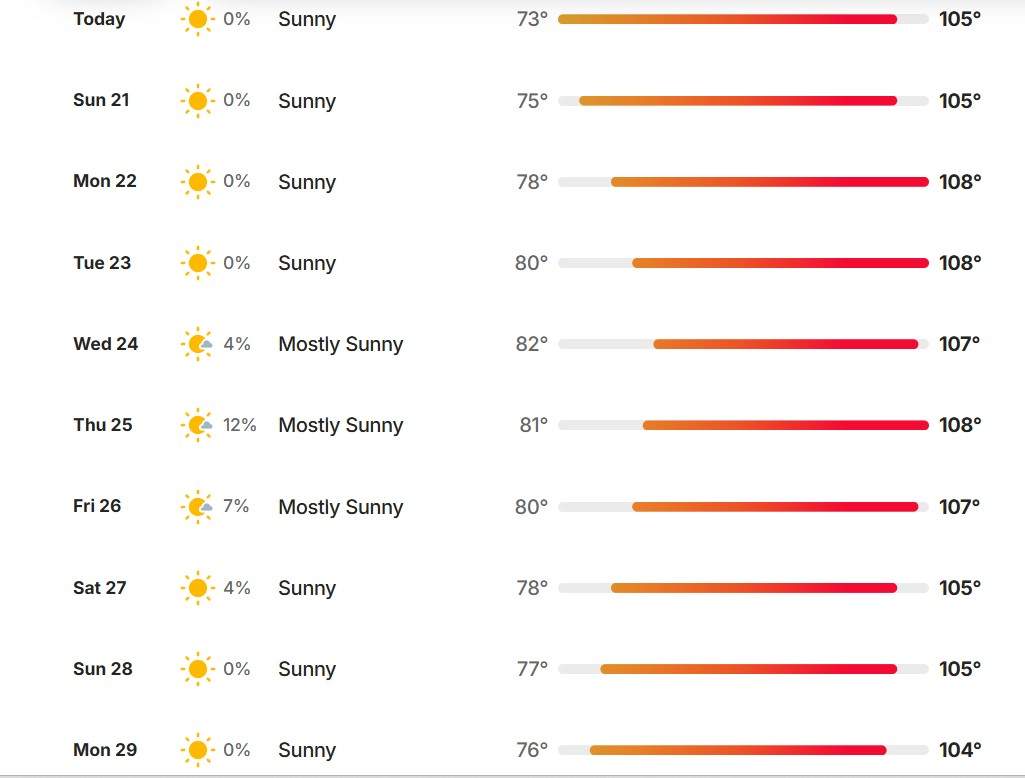The height and width of the screenshot is (778, 1025).
Task: Click the sunny icon for Today
Action: [197, 19]
